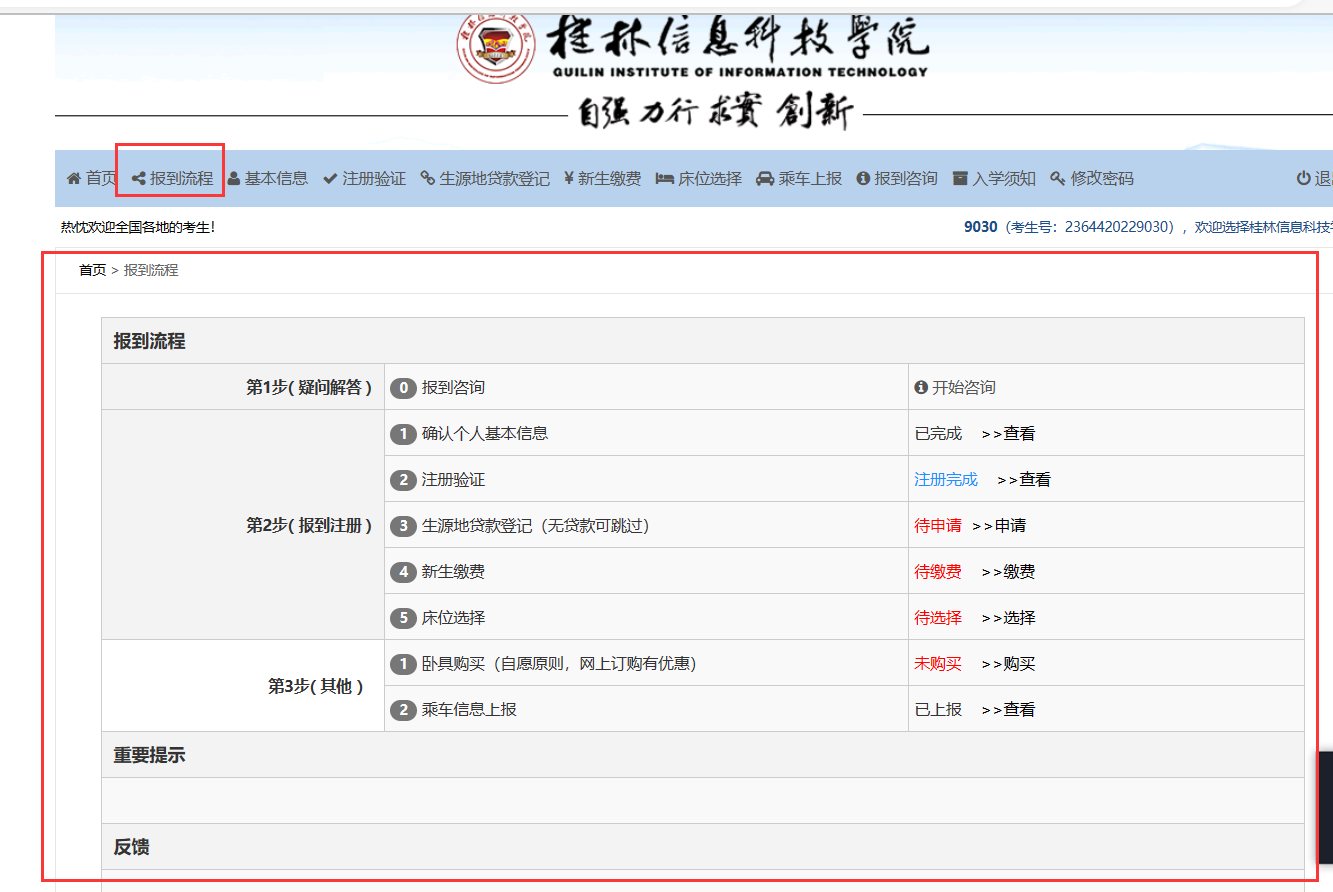Click >>选择 for 床位选择 row

coord(1008,618)
